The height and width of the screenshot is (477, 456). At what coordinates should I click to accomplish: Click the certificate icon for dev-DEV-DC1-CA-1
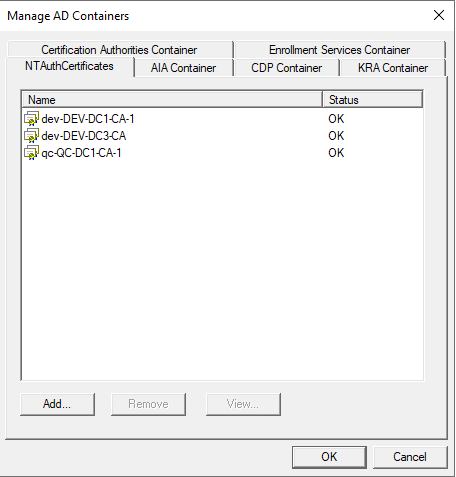coord(32,119)
